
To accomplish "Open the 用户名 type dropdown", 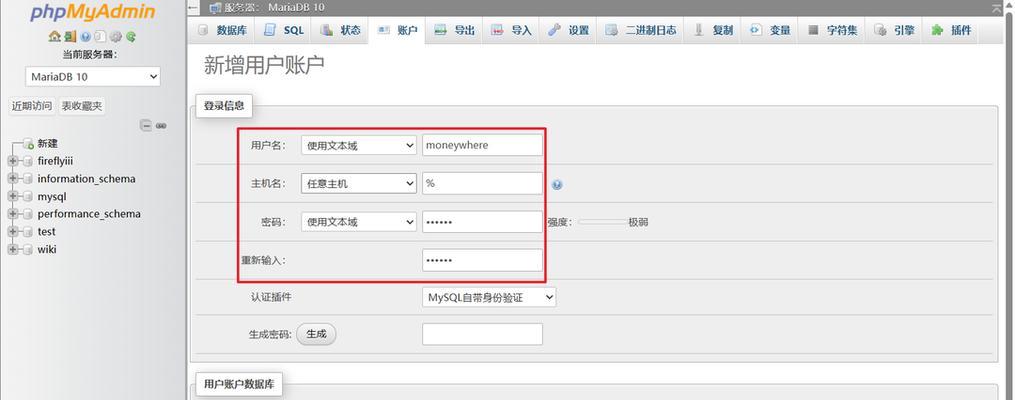I will point(359,146).
